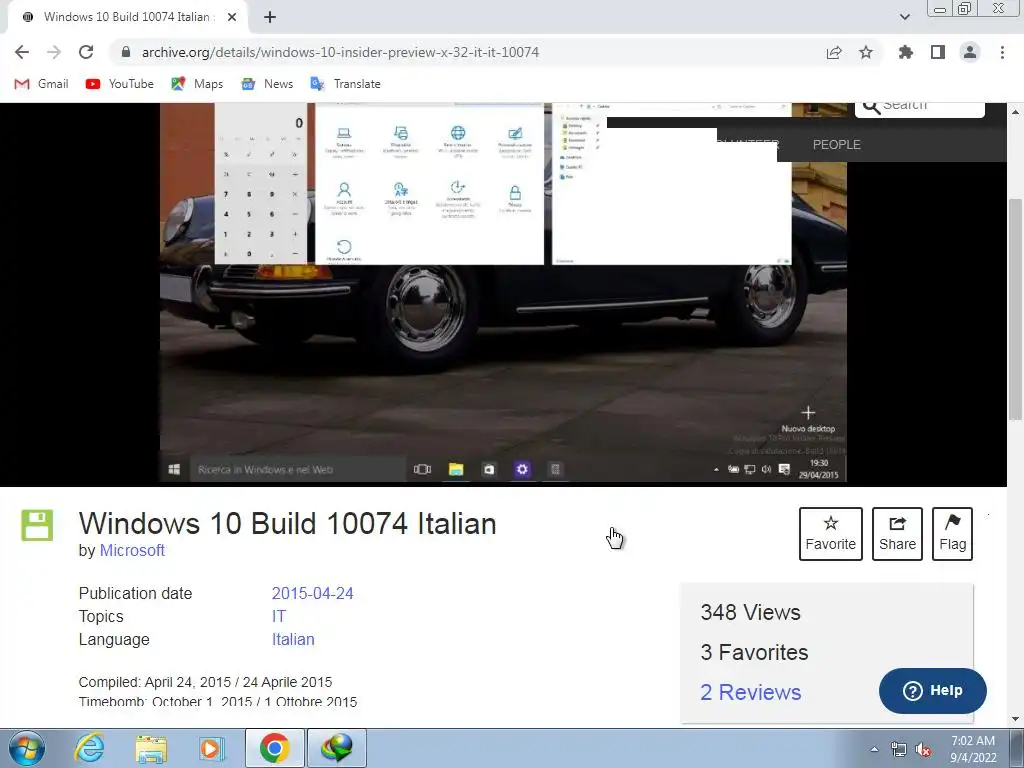The width and height of the screenshot is (1024, 768).
Task: Click the muted volume tray icon
Action: pos(923,750)
